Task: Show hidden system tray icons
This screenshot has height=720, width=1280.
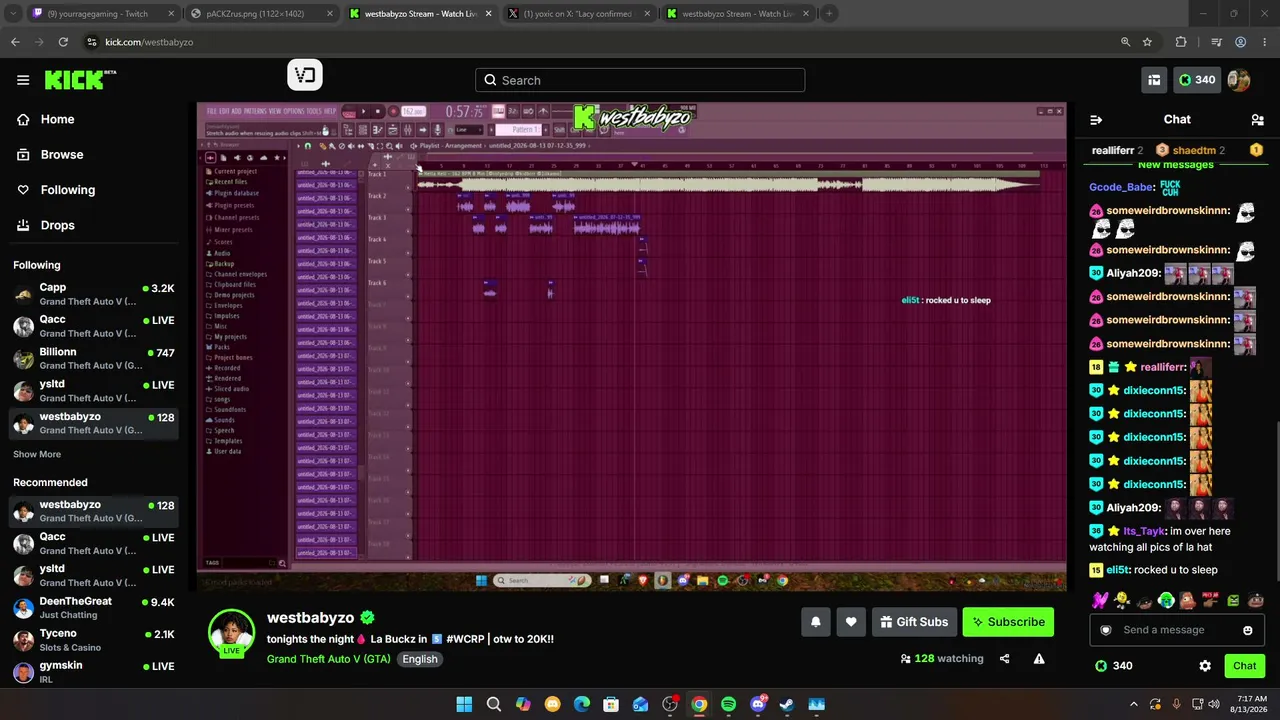Action: pyautogui.click(x=1132, y=704)
